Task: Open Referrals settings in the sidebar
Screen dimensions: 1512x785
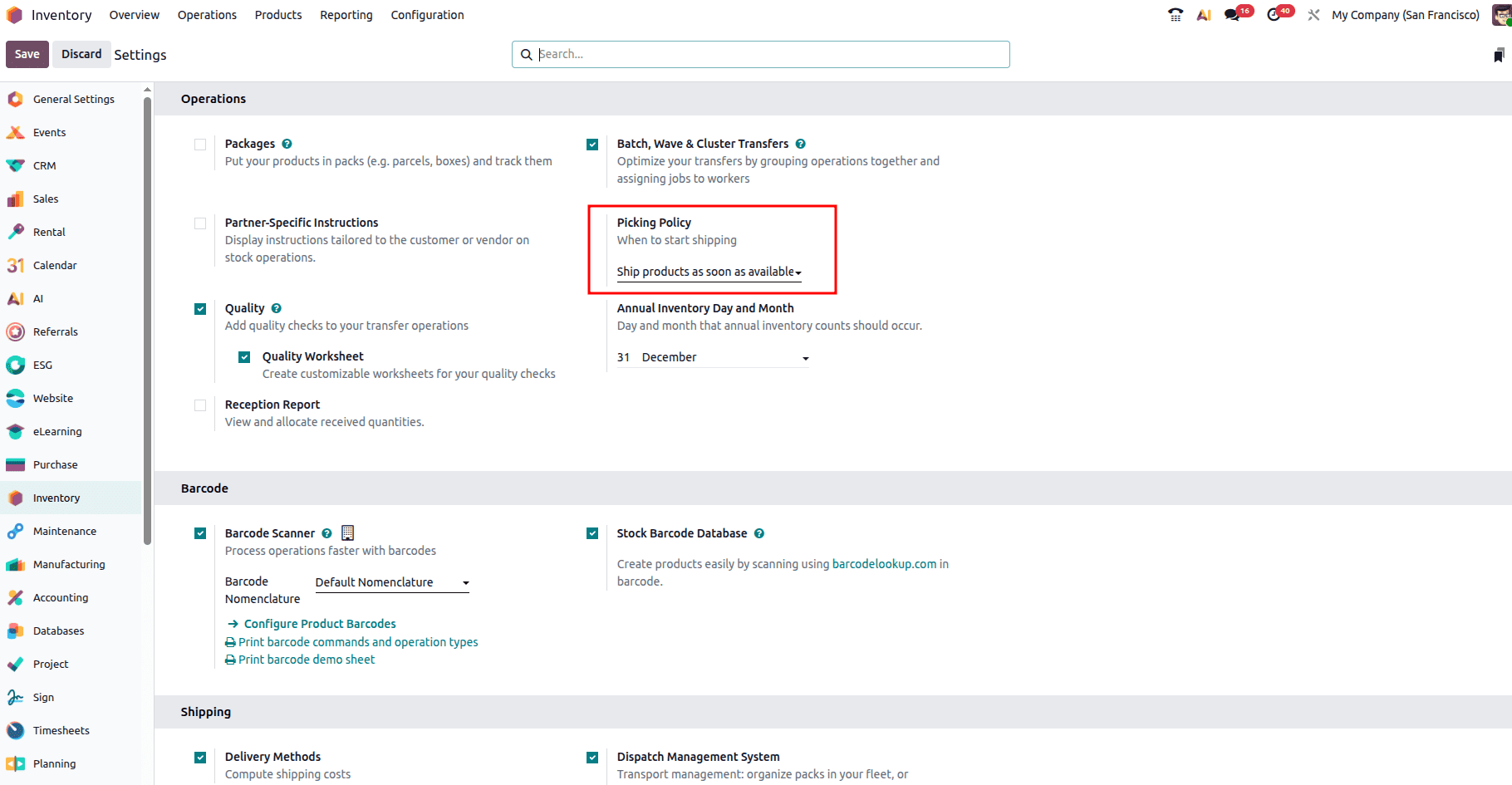Action: pos(71,331)
